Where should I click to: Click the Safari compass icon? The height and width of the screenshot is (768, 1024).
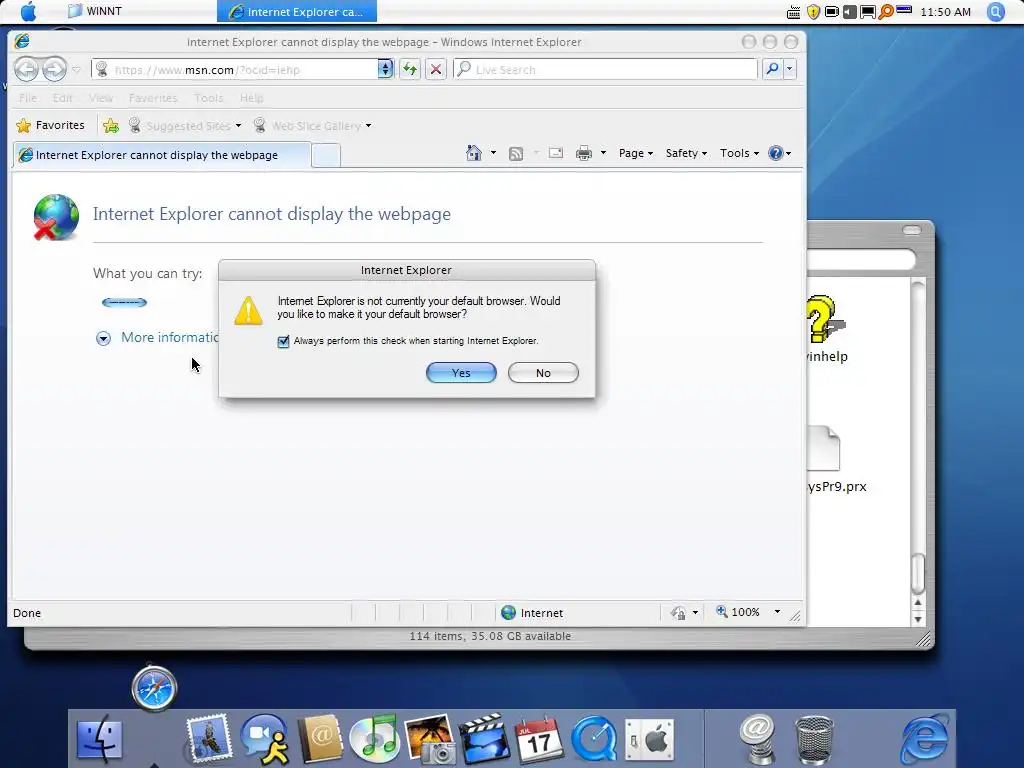(154, 688)
